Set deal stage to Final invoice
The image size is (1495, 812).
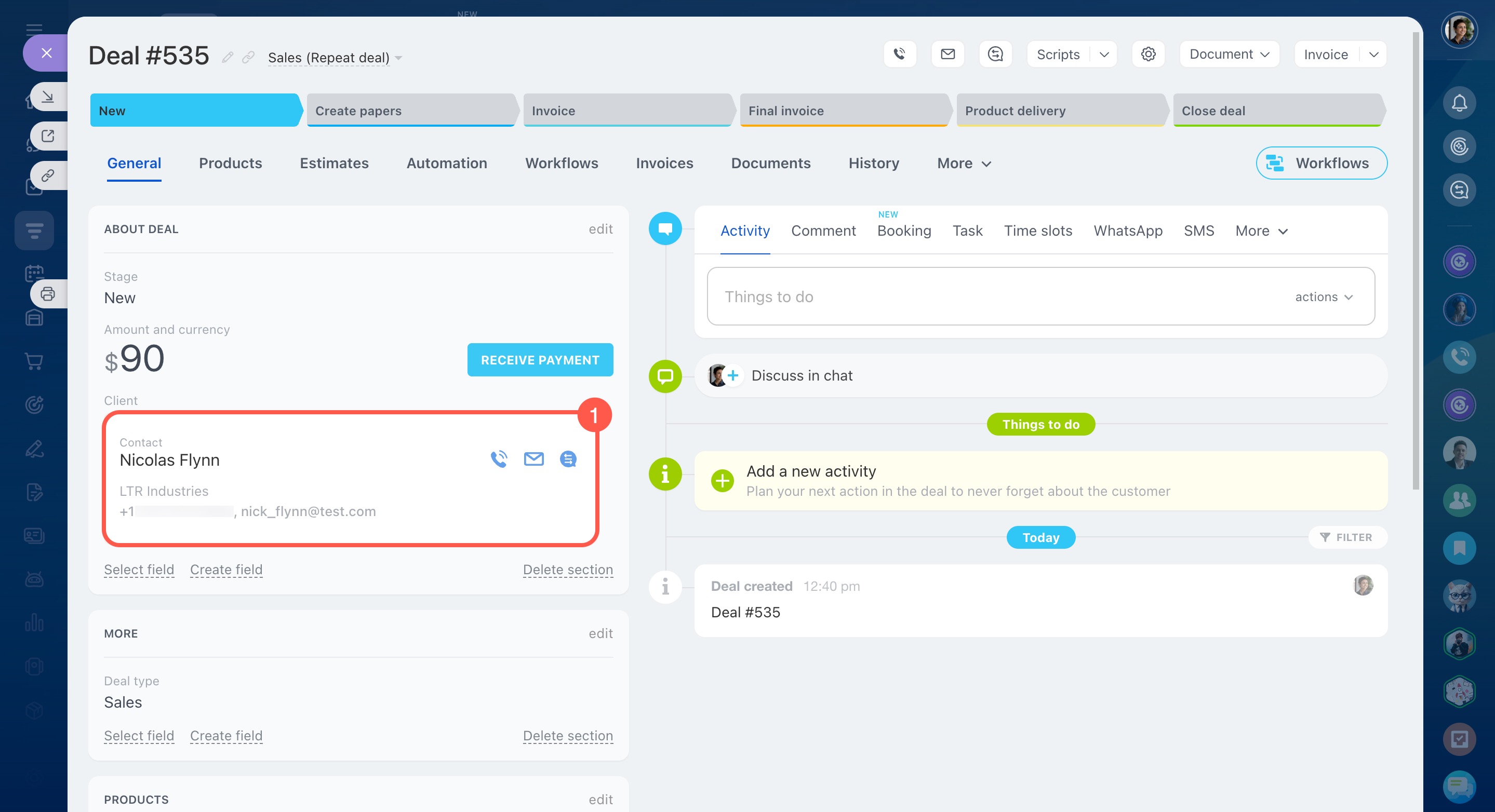coord(843,110)
